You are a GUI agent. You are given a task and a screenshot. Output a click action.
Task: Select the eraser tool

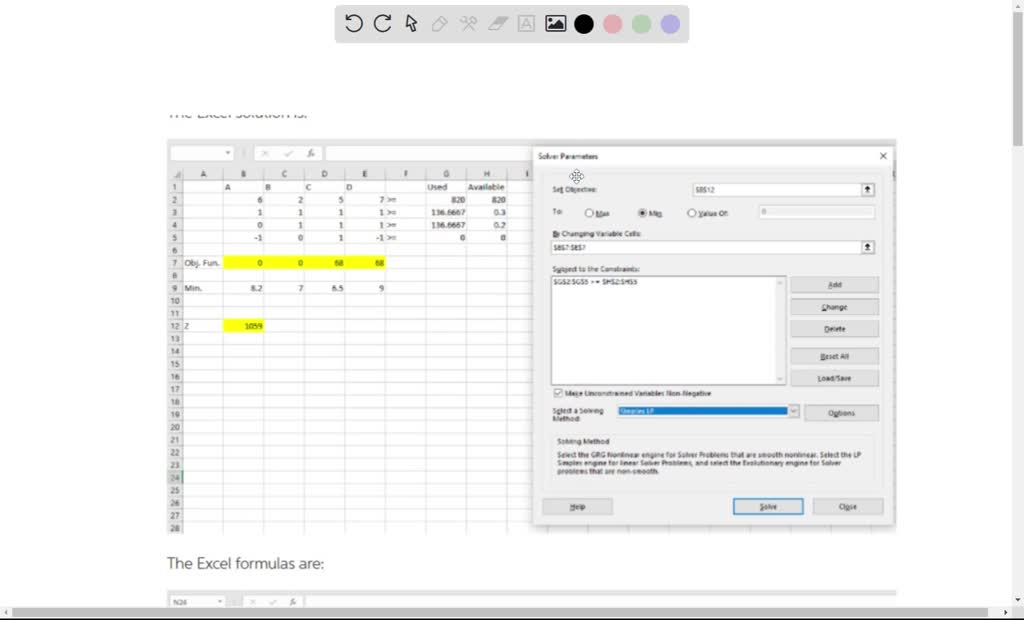coord(497,23)
